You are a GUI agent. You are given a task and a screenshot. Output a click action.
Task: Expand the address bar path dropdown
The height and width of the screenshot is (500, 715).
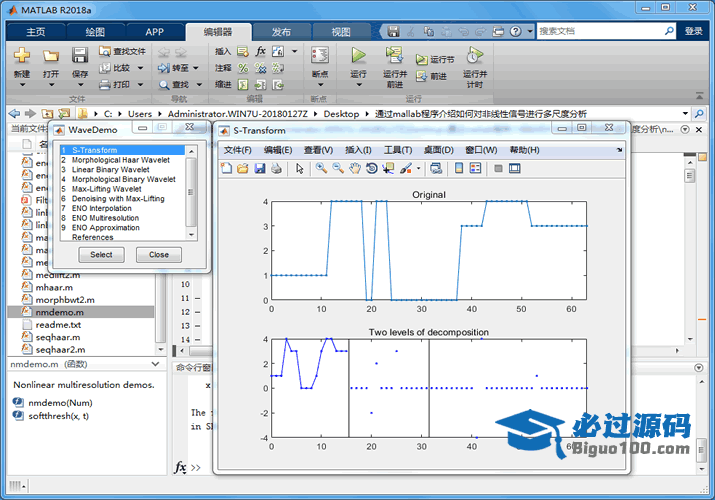685,113
